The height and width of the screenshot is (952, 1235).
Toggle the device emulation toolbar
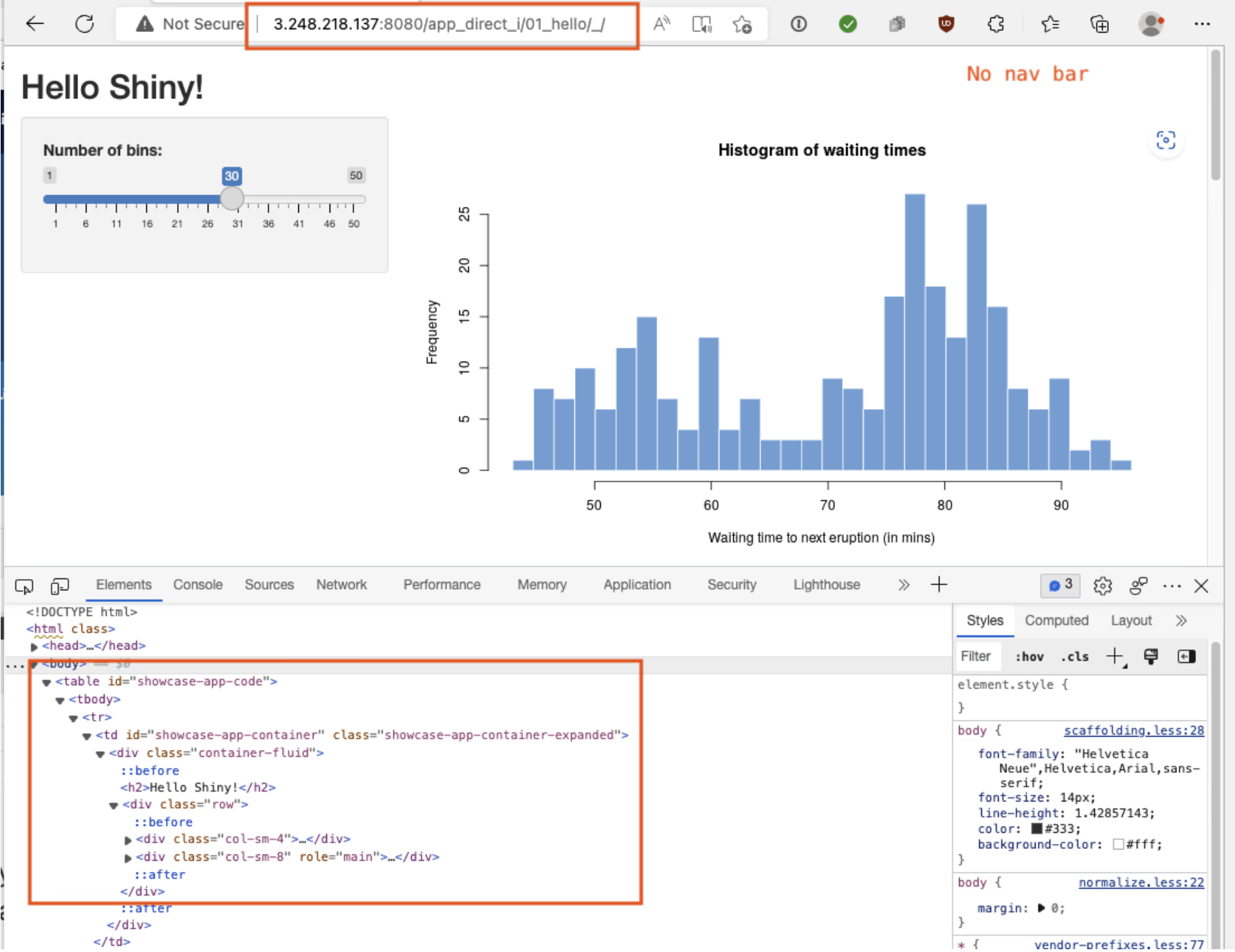click(59, 586)
